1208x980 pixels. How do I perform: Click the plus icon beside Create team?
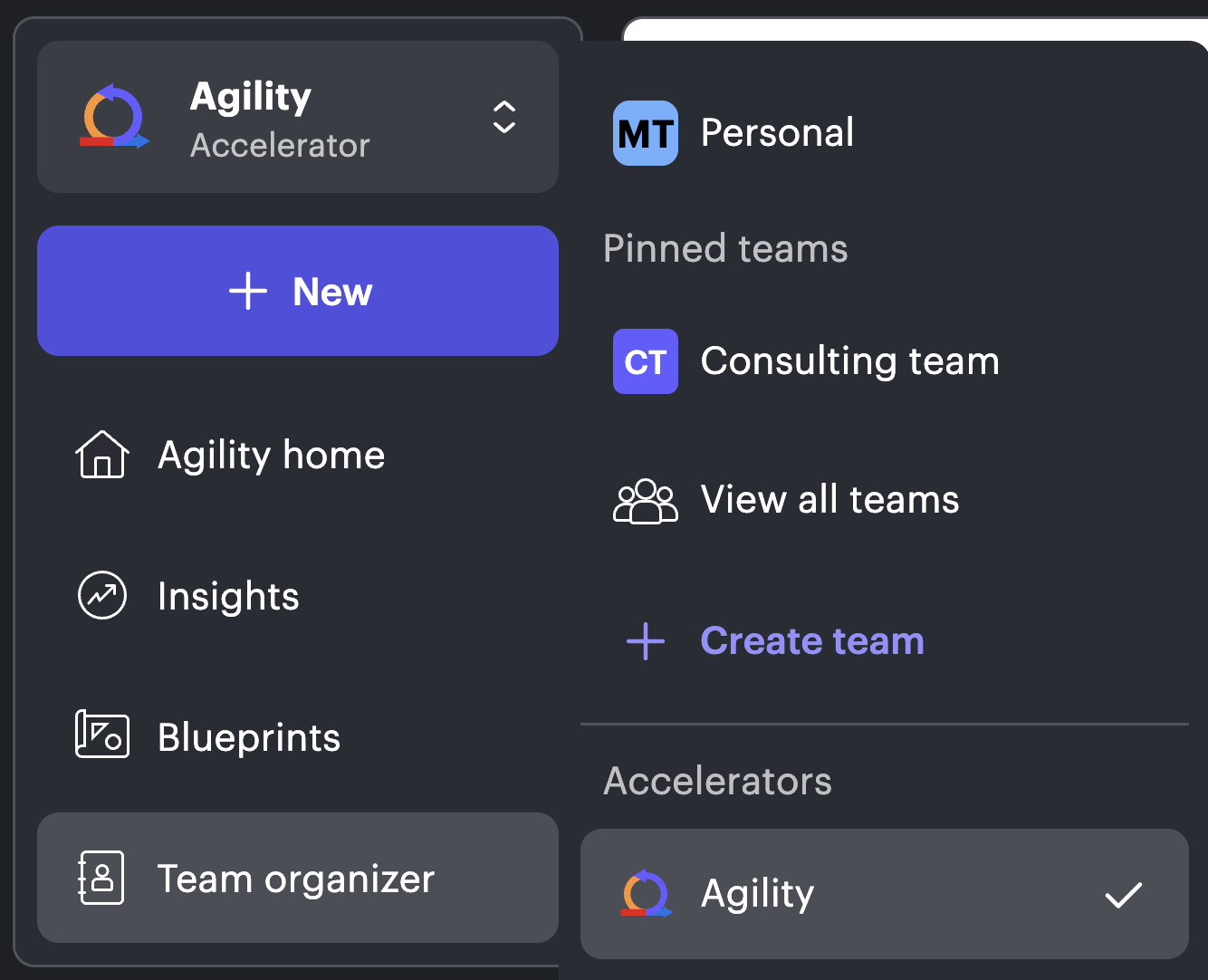point(646,641)
